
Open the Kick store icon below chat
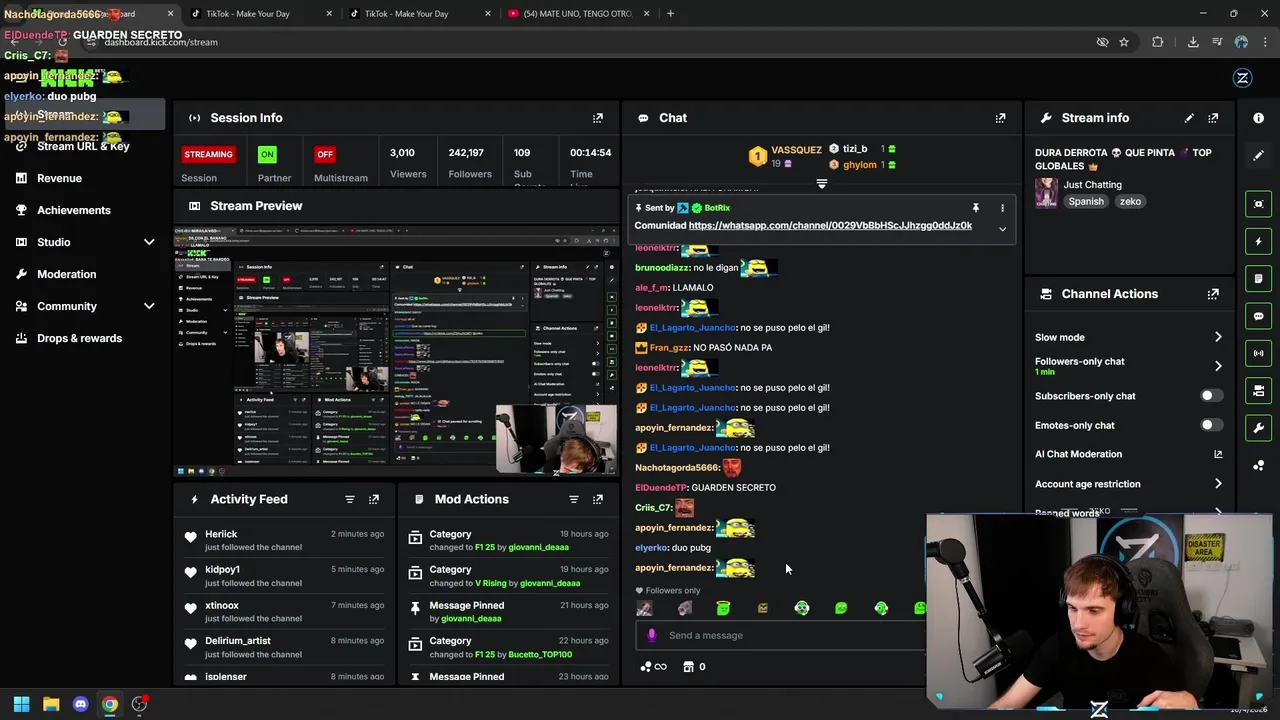tap(688, 667)
